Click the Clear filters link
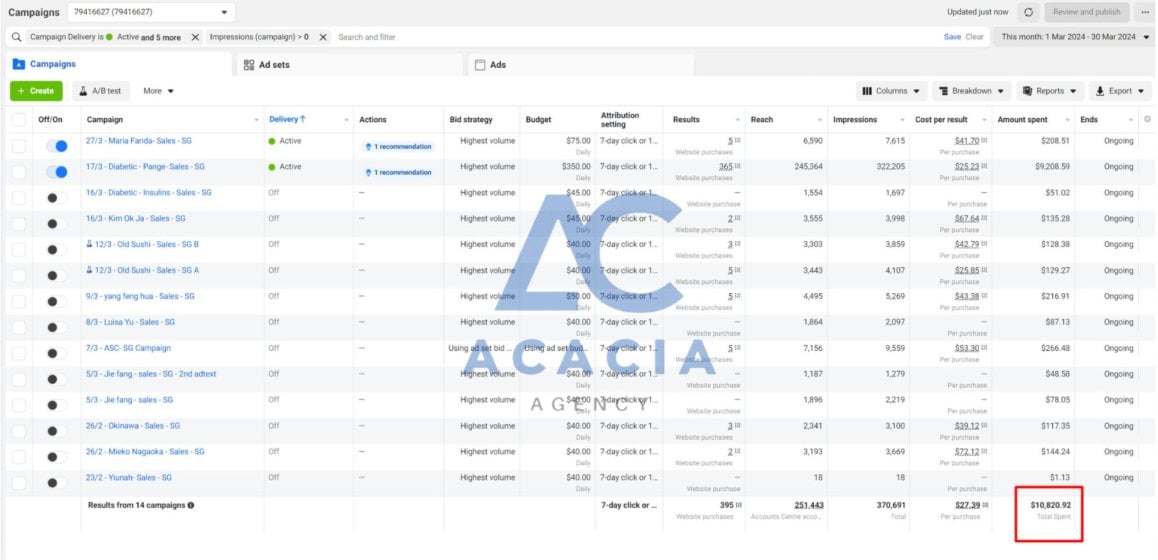The height and width of the screenshot is (560, 1158). [974, 37]
